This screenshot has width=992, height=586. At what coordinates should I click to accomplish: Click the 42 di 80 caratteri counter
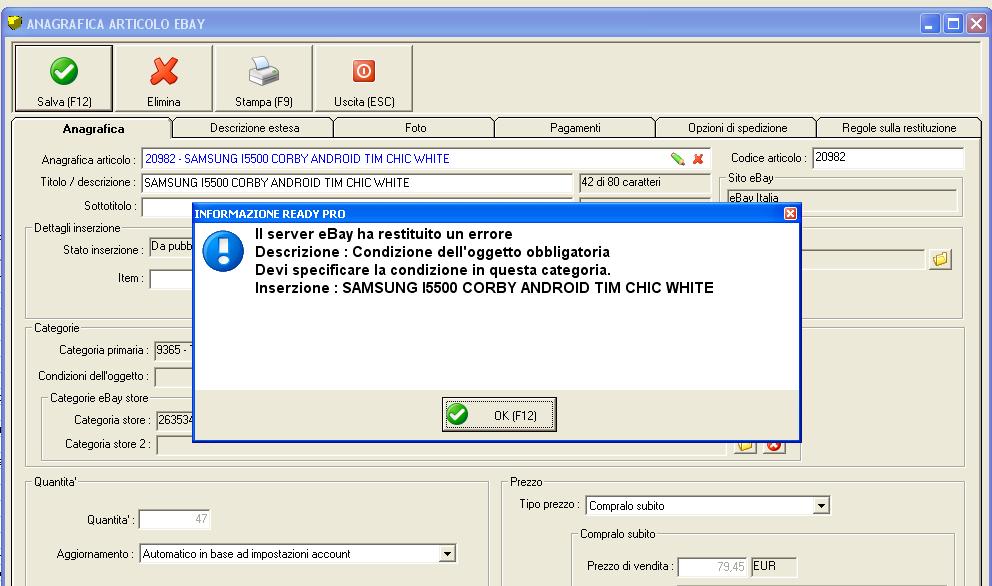tap(645, 182)
